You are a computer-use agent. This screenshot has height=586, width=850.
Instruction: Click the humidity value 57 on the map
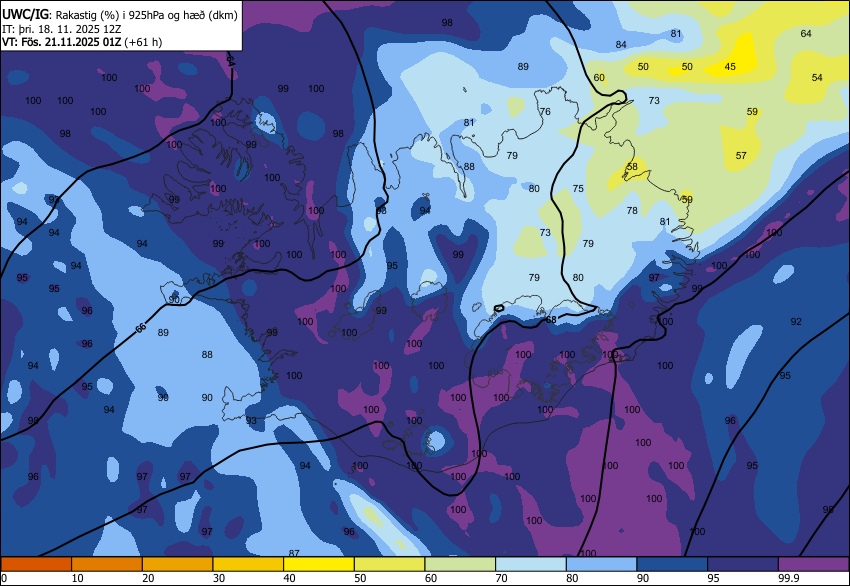[741, 156]
